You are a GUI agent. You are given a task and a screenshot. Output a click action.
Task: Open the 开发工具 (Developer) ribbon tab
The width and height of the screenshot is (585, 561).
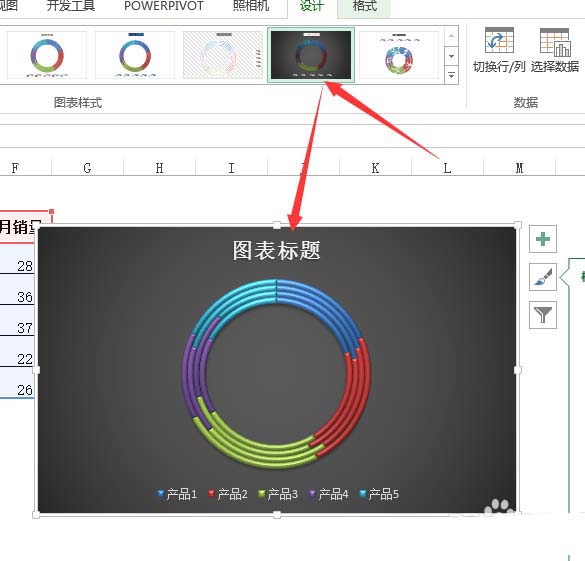click(71, 6)
